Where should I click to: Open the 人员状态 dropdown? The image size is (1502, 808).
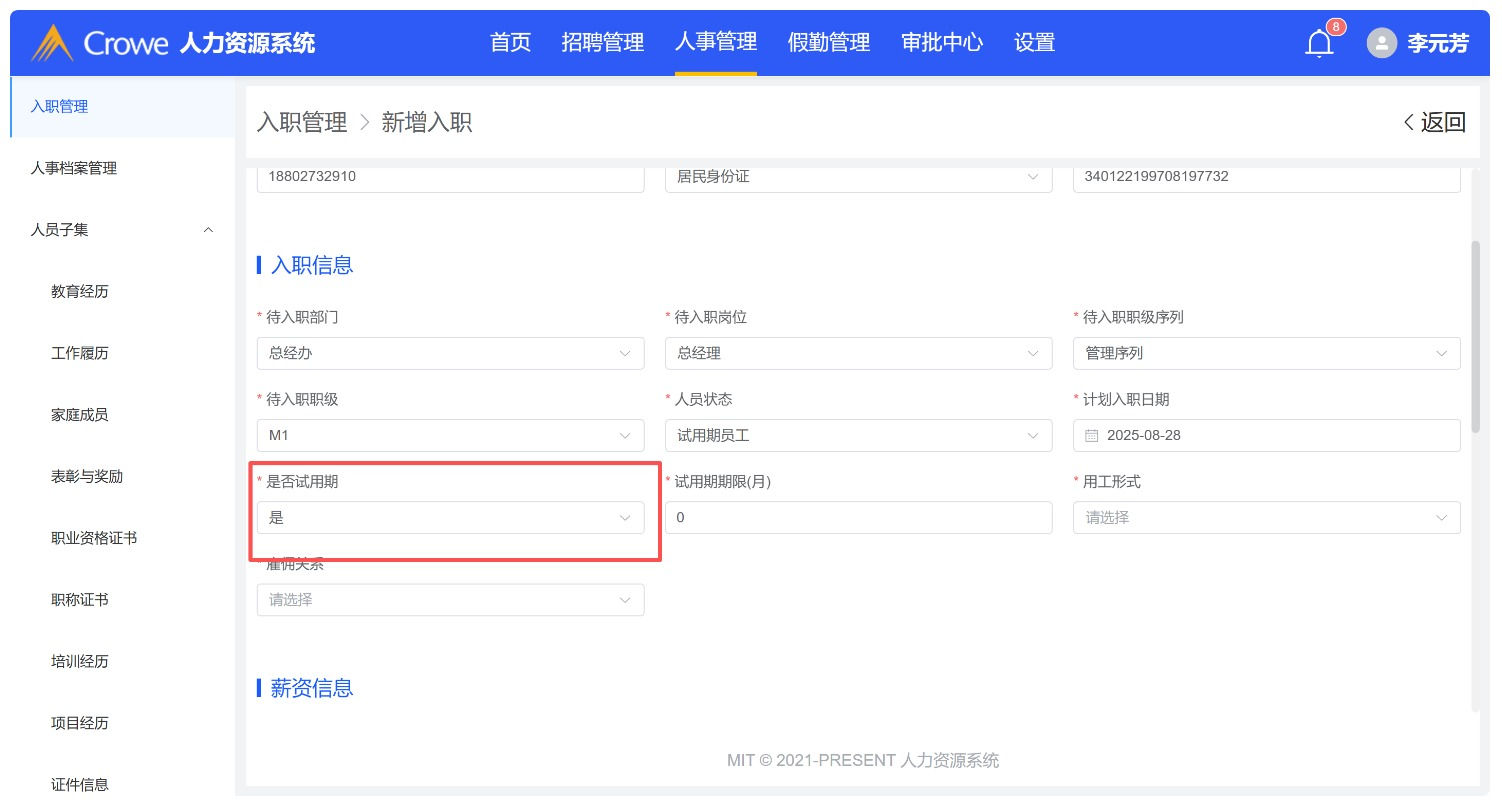(x=858, y=436)
